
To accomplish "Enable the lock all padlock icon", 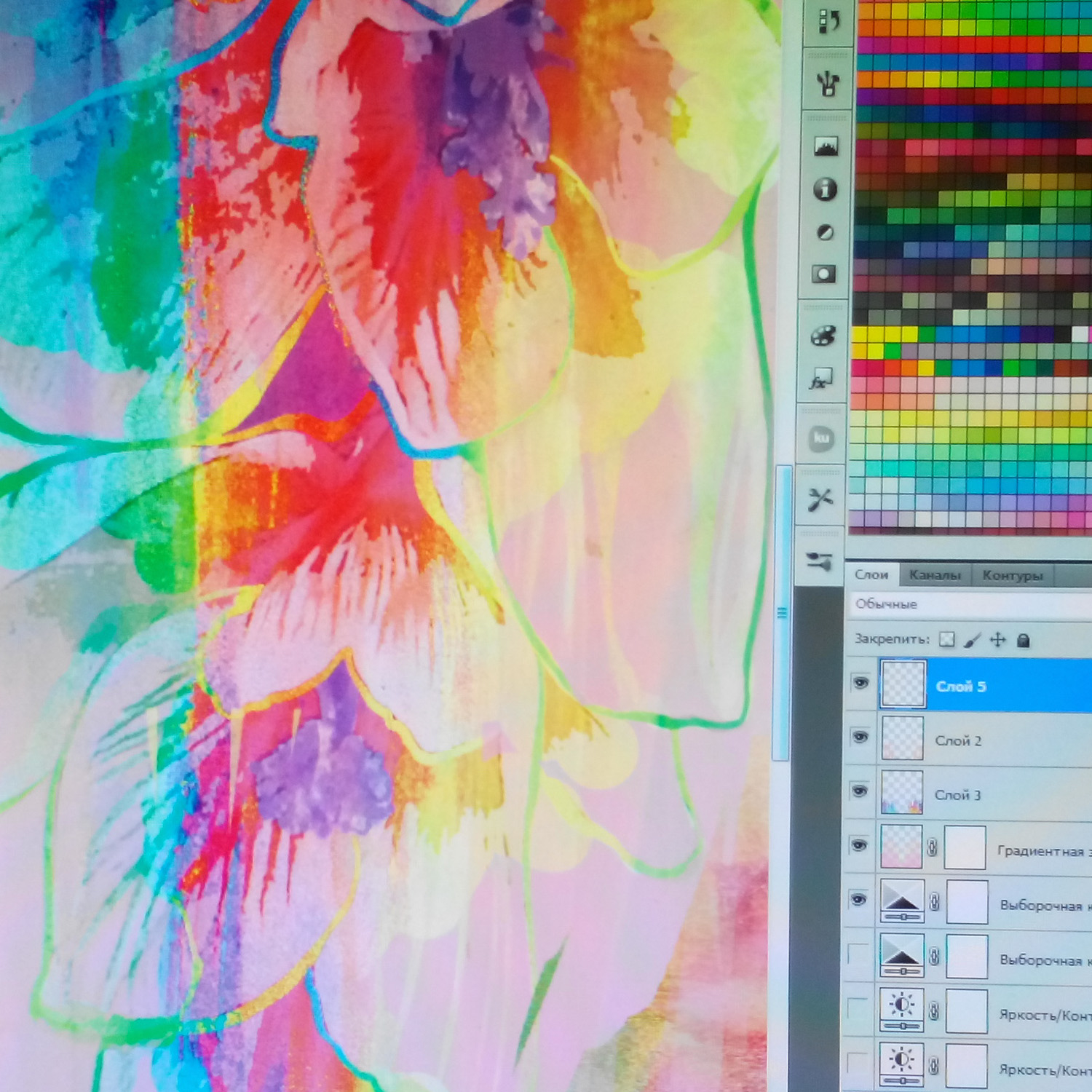I will click(1024, 641).
